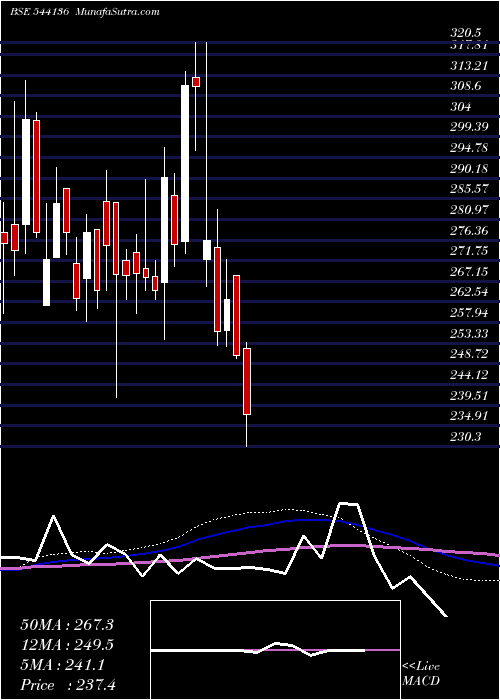Click the small red candle near 313.21

coord(196,82)
